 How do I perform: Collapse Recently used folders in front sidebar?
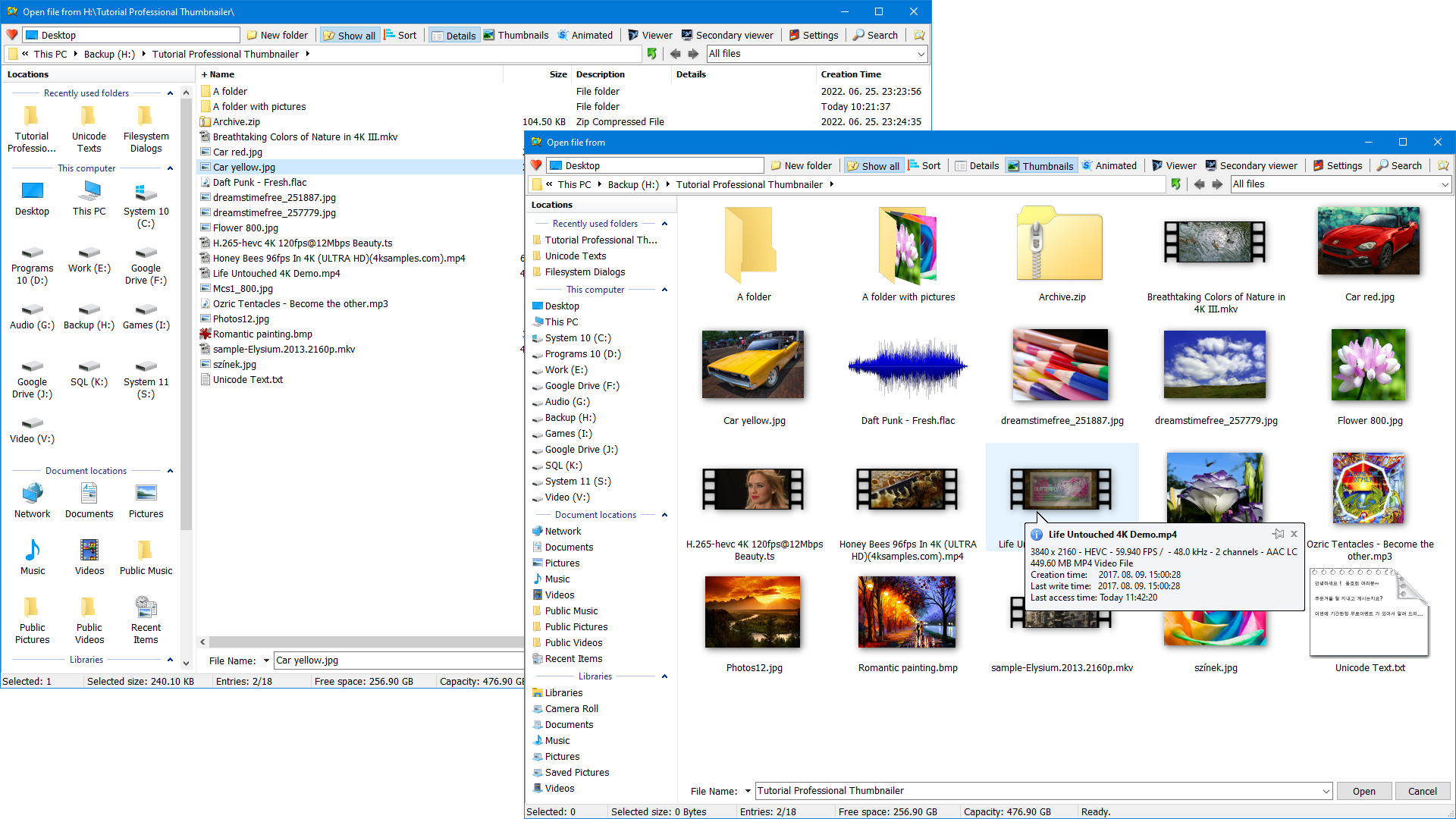coord(664,224)
